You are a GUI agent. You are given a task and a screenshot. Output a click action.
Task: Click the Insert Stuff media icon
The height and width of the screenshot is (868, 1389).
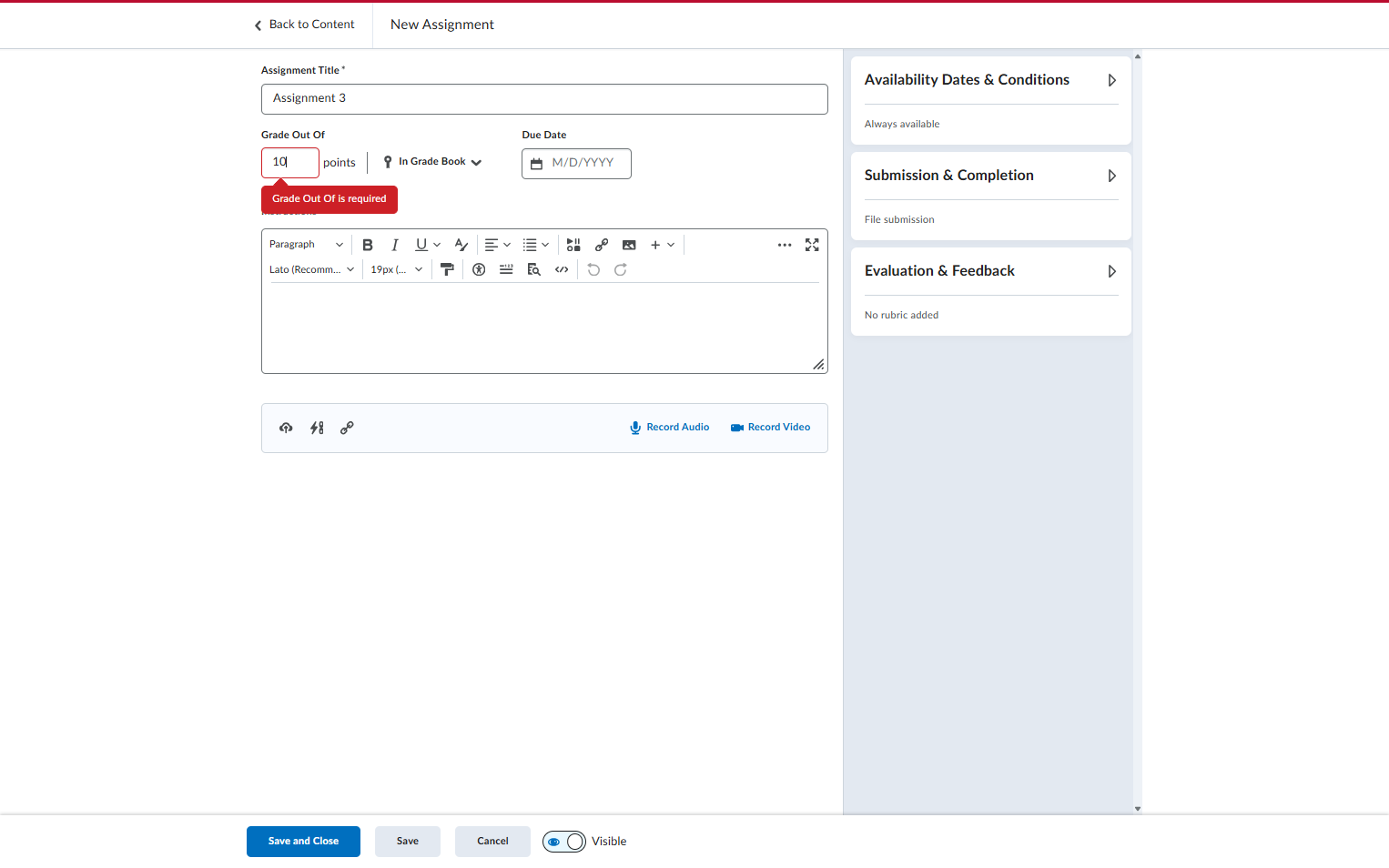click(573, 245)
